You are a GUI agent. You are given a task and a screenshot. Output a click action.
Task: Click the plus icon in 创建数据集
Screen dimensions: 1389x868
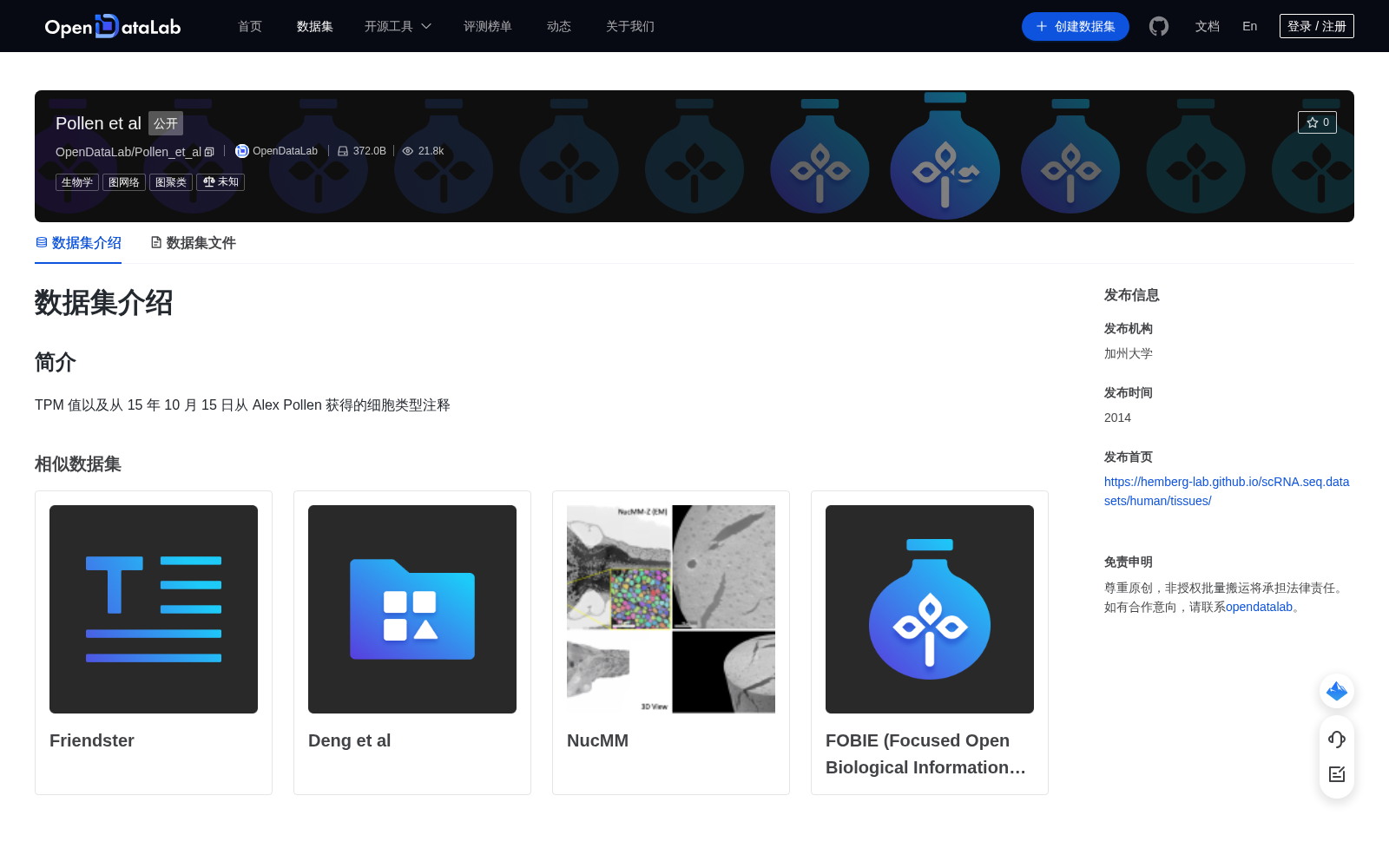tap(1042, 26)
